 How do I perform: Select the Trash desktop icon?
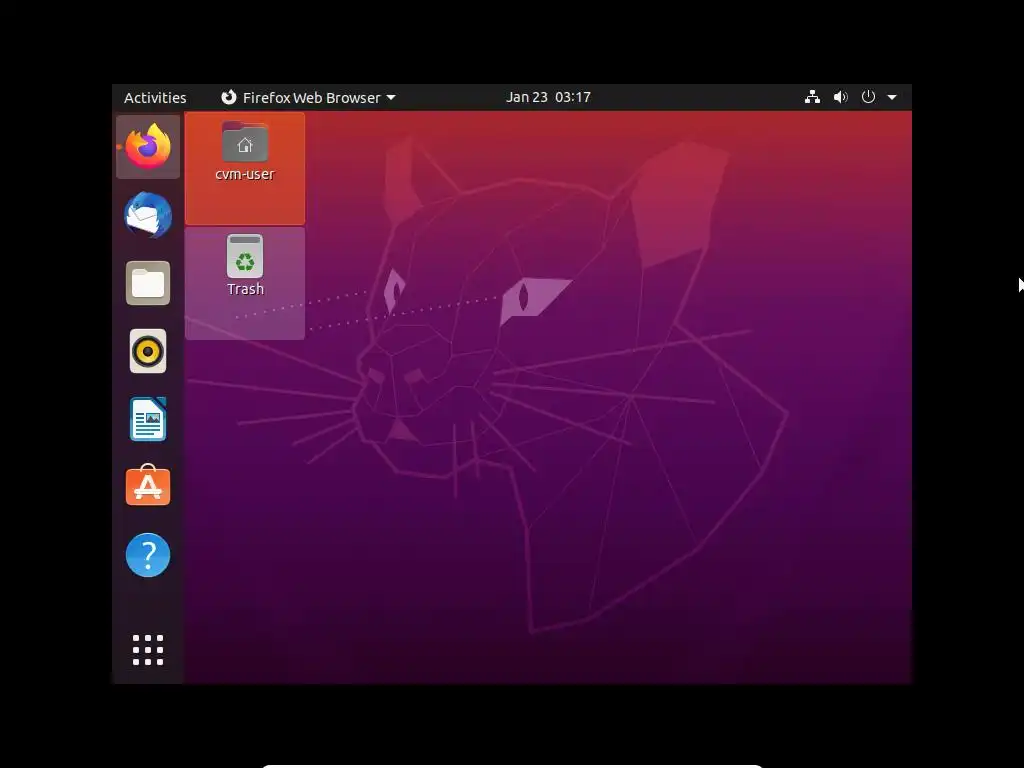click(245, 256)
